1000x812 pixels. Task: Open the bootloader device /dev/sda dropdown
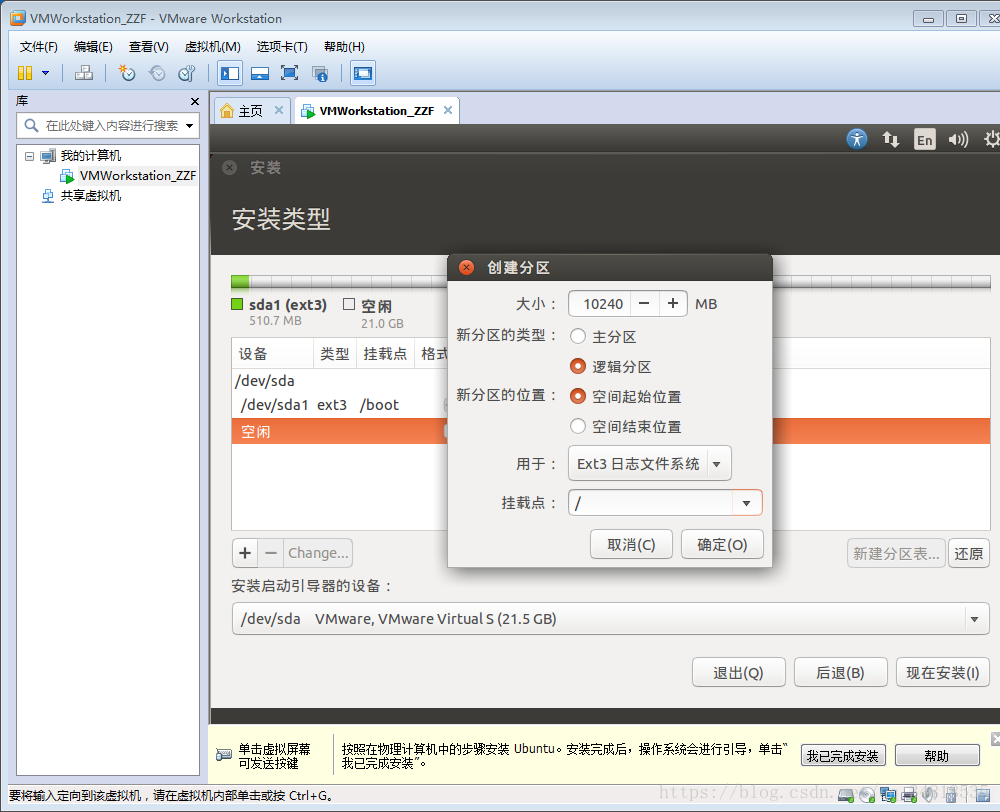(610, 618)
